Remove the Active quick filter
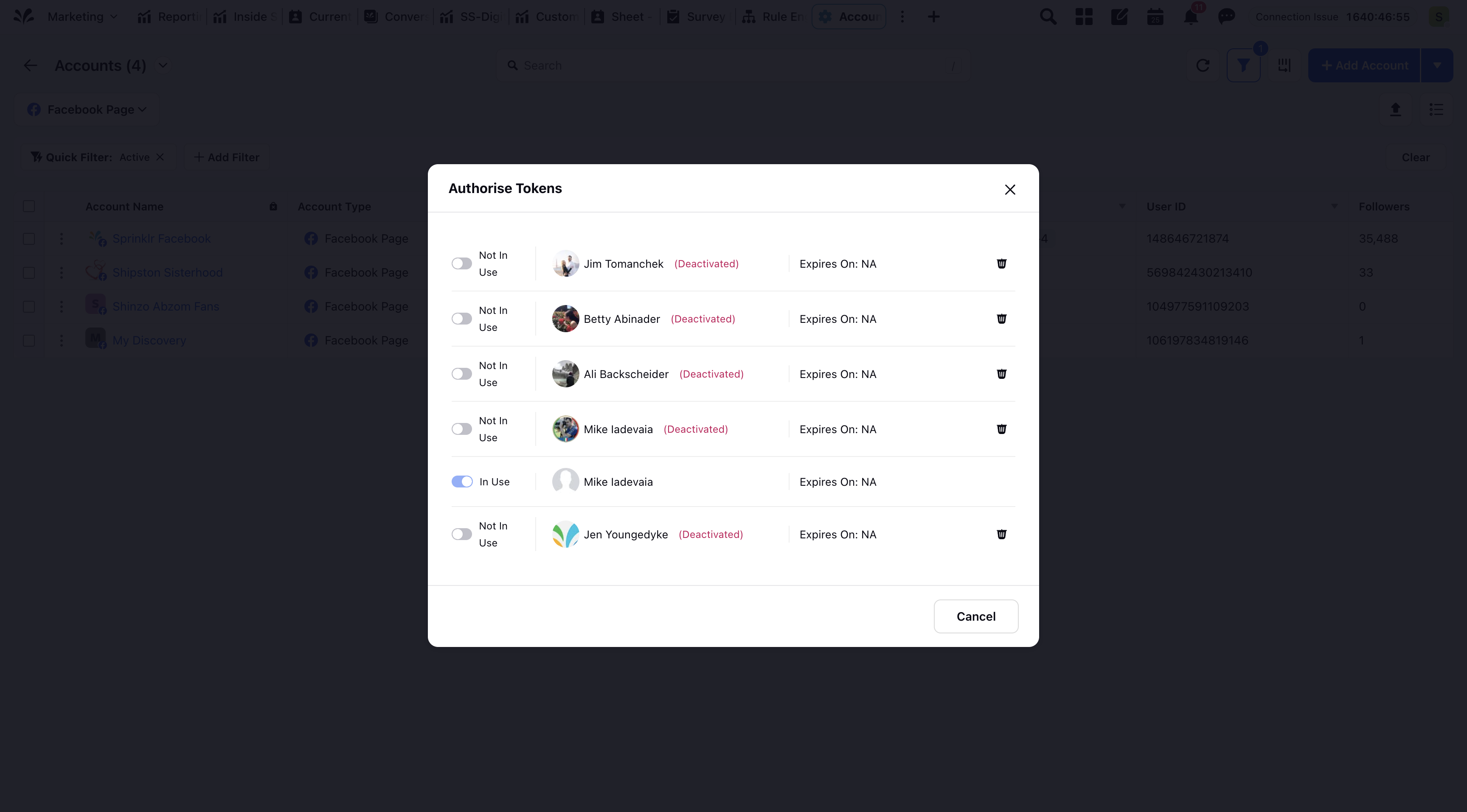Viewport: 1467px width, 812px height. 160,157
